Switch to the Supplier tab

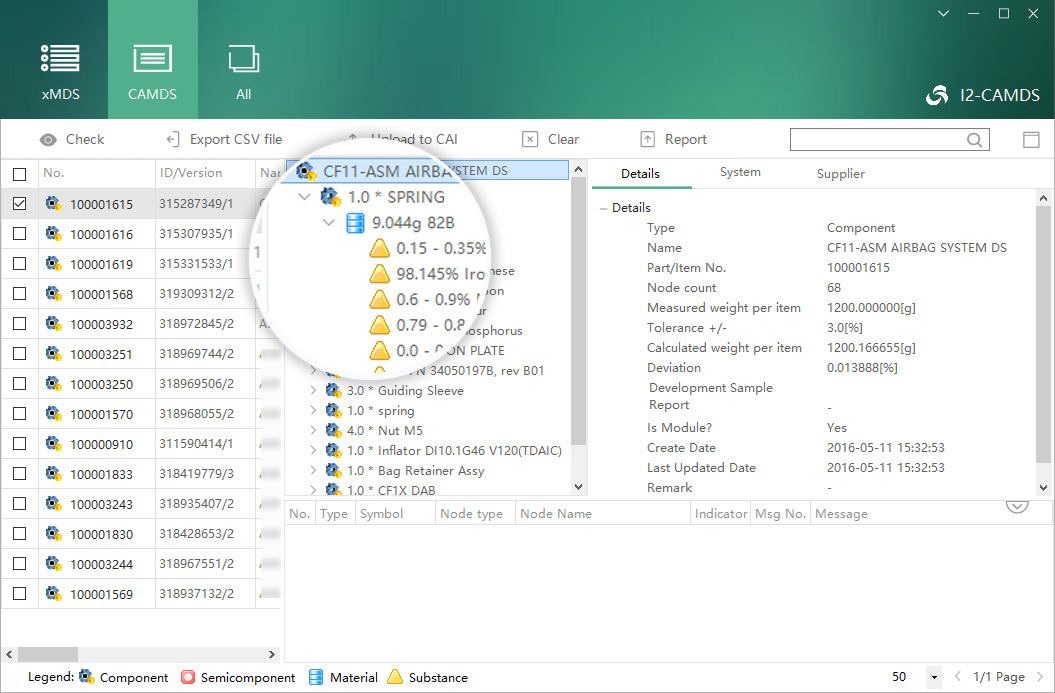click(x=840, y=174)
